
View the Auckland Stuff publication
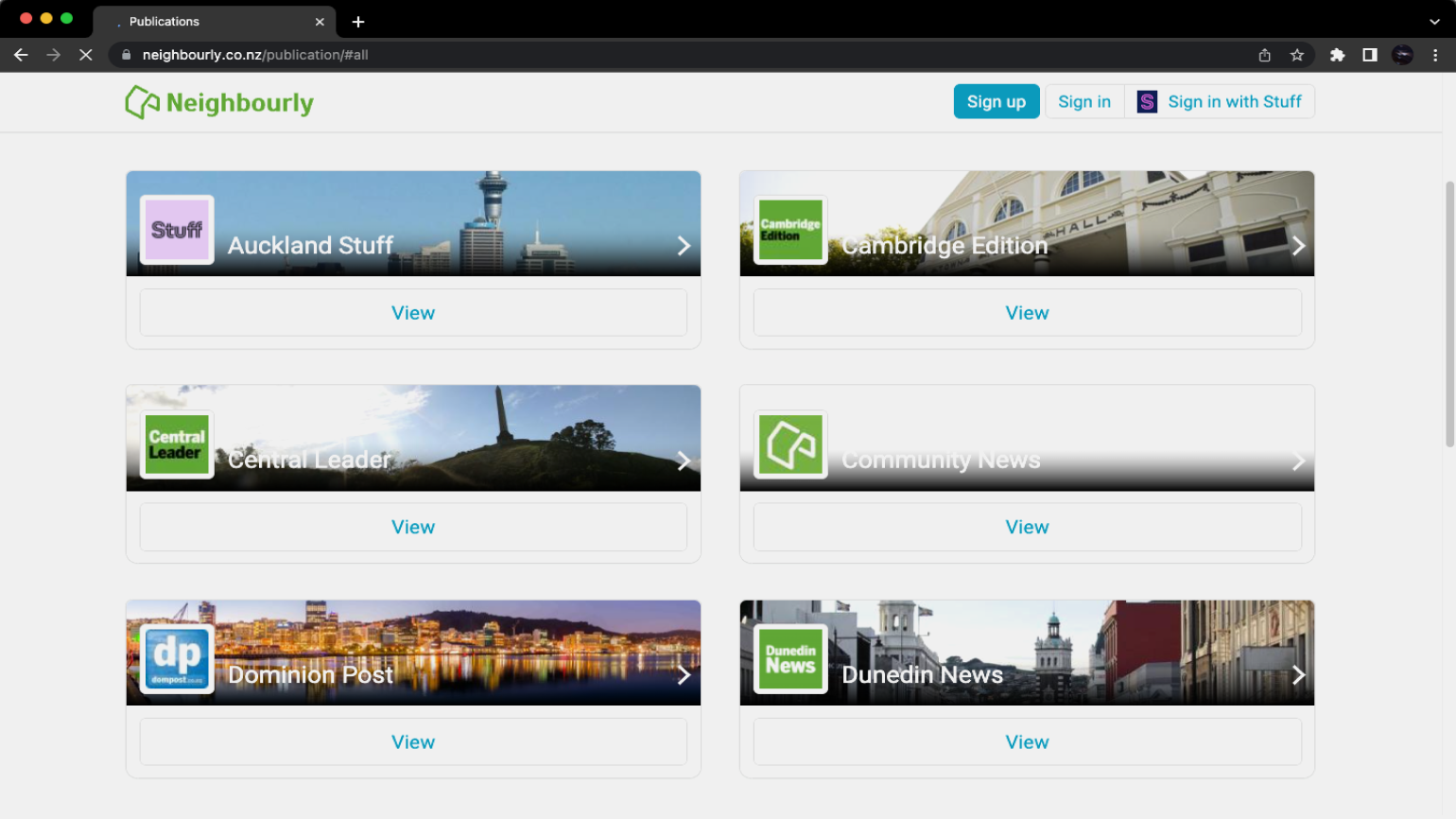click(413, 313)
